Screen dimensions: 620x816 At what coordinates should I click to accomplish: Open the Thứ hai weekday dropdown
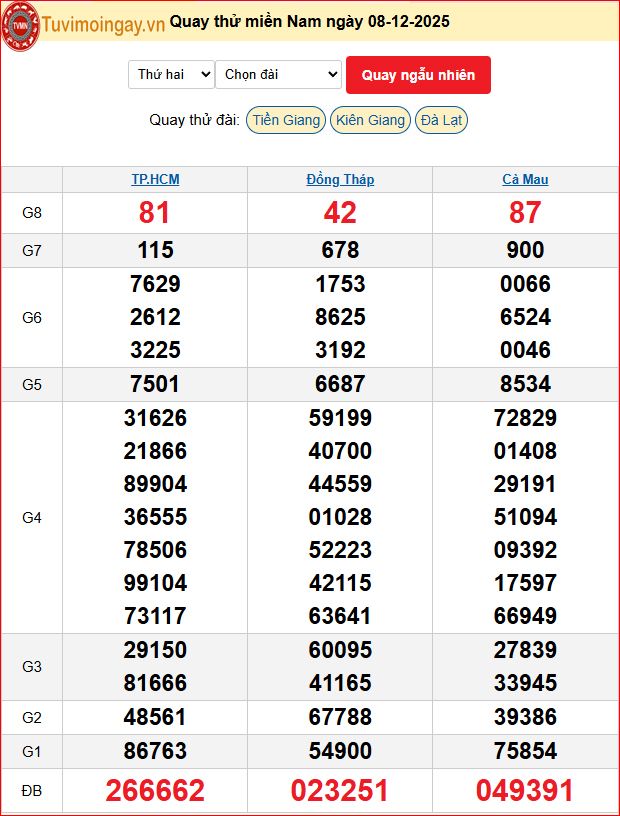tap(171, 74)
